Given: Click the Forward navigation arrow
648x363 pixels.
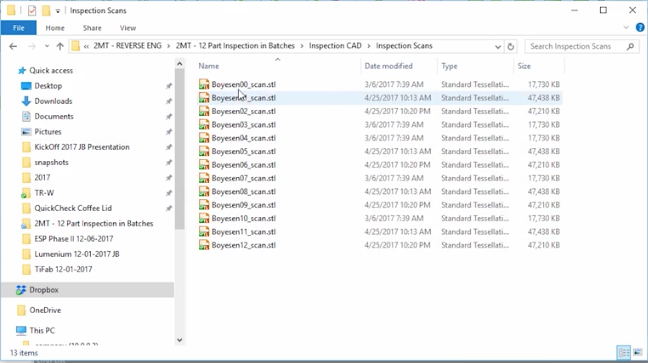Looking at the screenshot, I should [31, 46].
